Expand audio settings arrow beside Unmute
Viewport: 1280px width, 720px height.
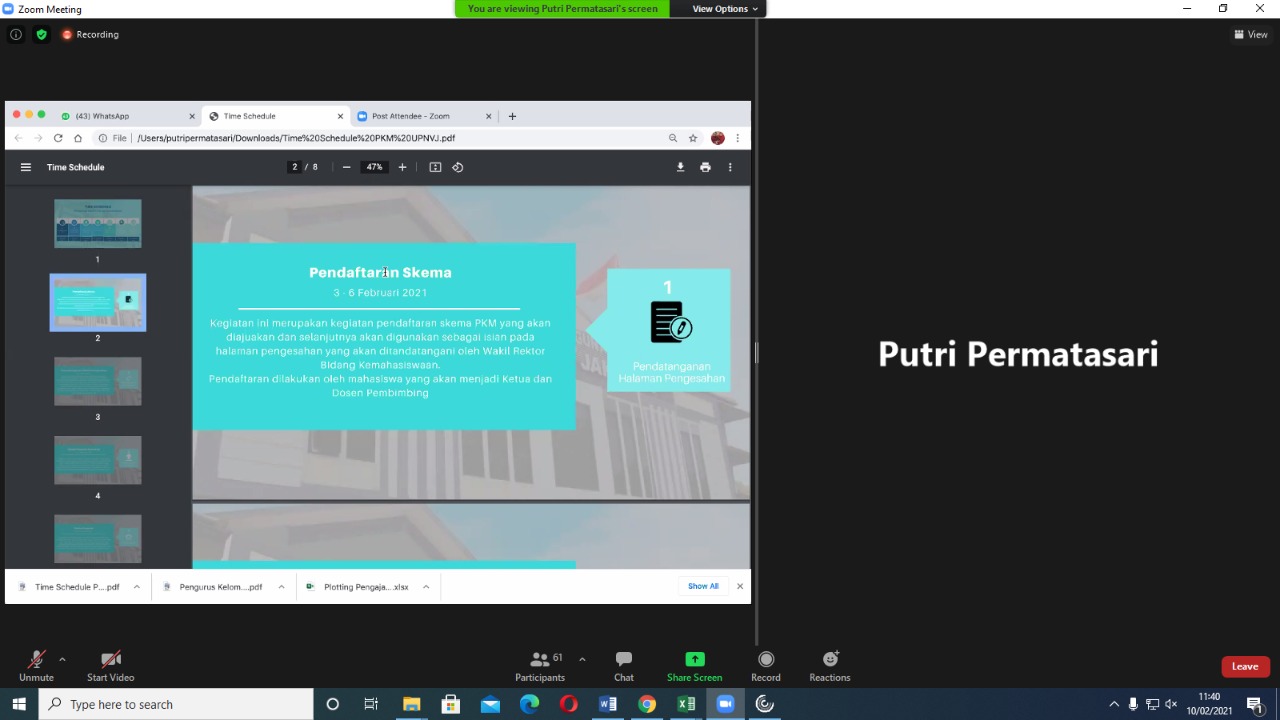pos(62,659)
